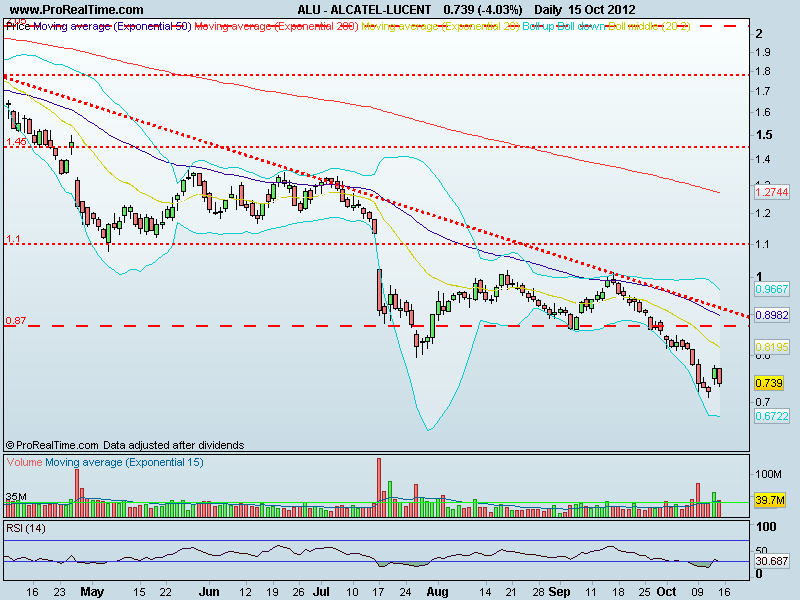
Task: Click the 35M volume level label
Action: 16,497
